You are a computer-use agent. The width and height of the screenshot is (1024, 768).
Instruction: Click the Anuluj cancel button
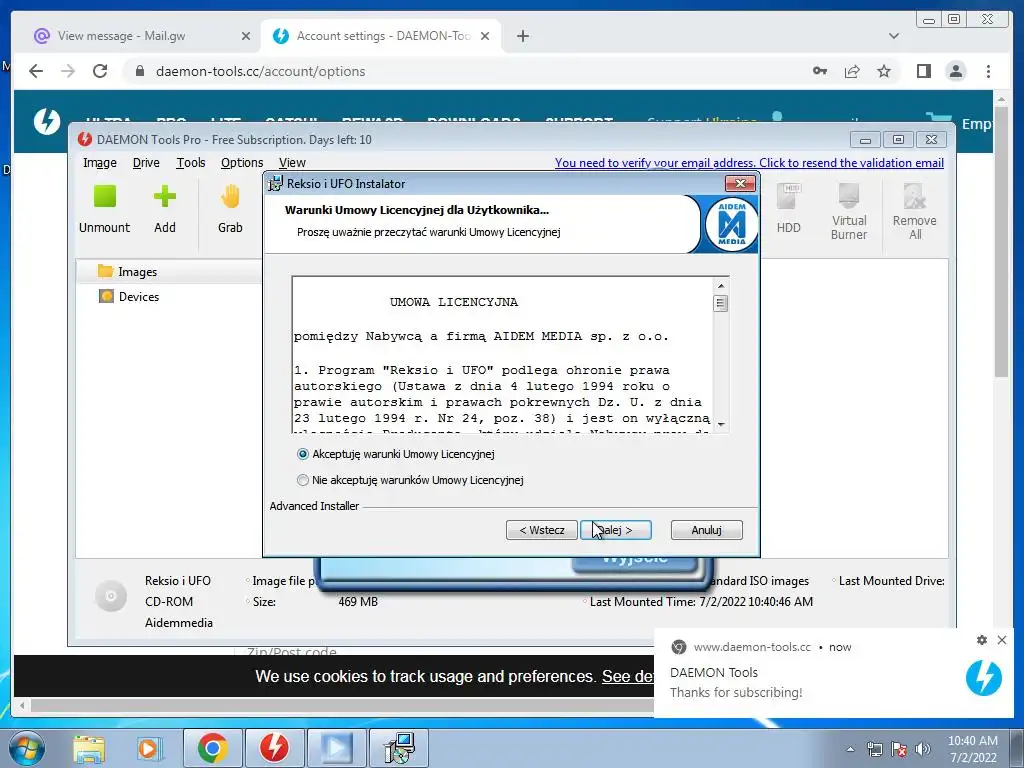(x=707, y=530)
